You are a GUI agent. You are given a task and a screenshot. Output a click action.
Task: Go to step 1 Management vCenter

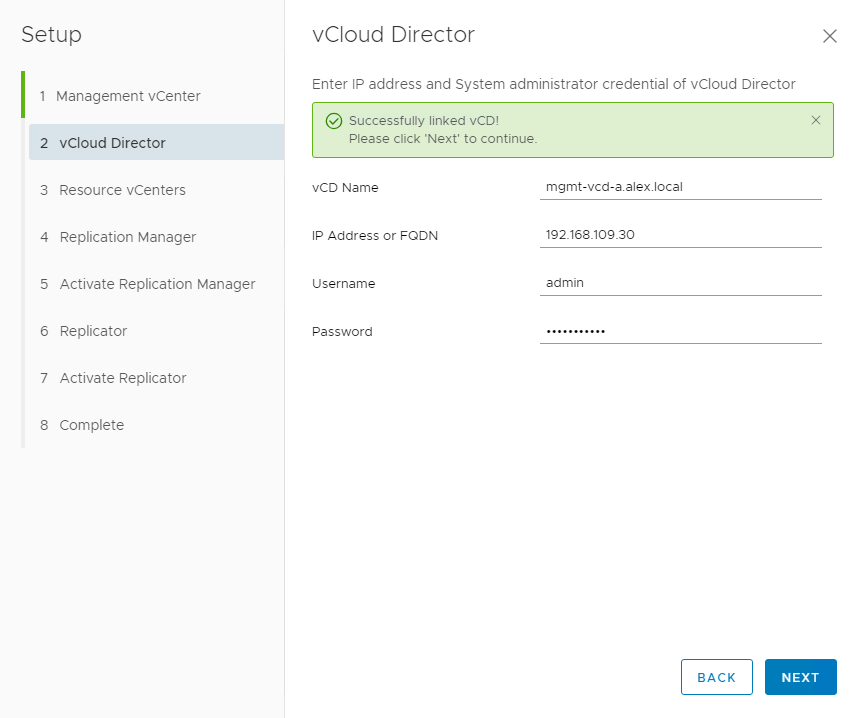coord(128,96)
